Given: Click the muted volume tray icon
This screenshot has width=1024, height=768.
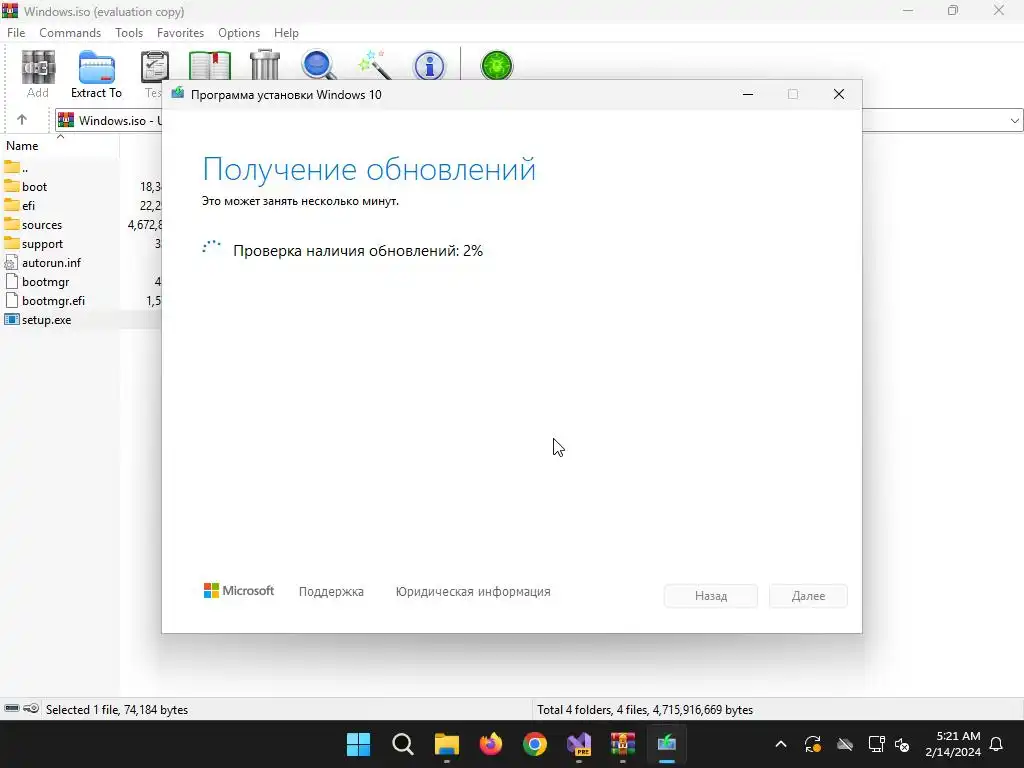Looking at the screenshot, I should tap(902, 744).
